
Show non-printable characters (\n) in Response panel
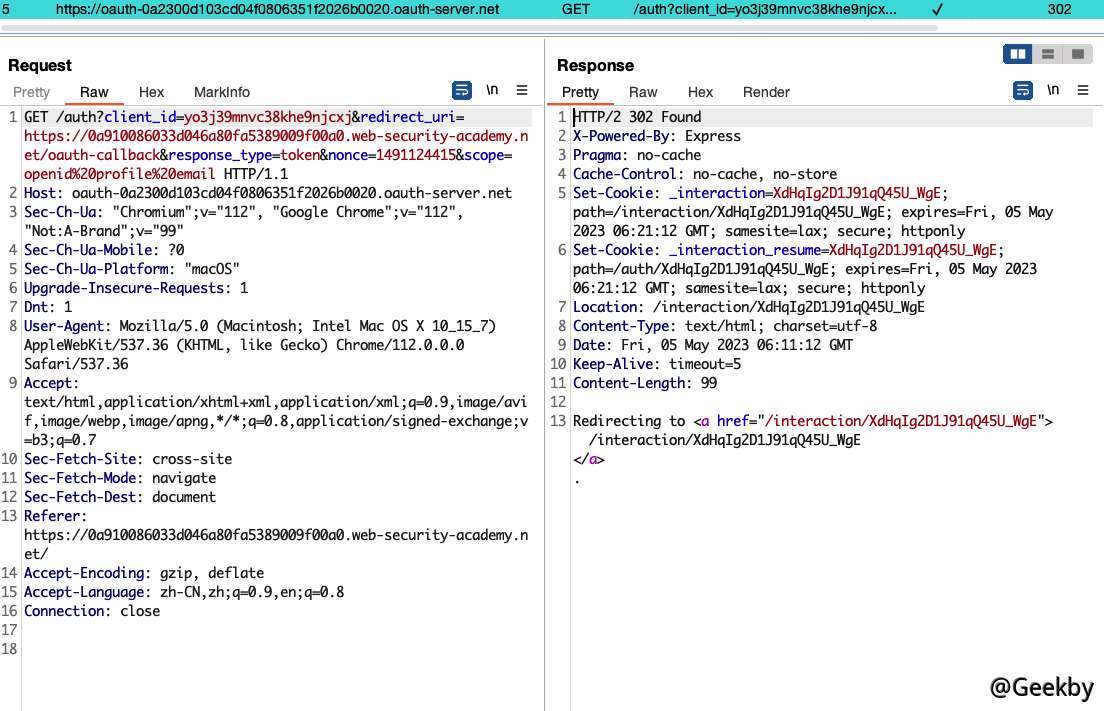(1053, 91)
